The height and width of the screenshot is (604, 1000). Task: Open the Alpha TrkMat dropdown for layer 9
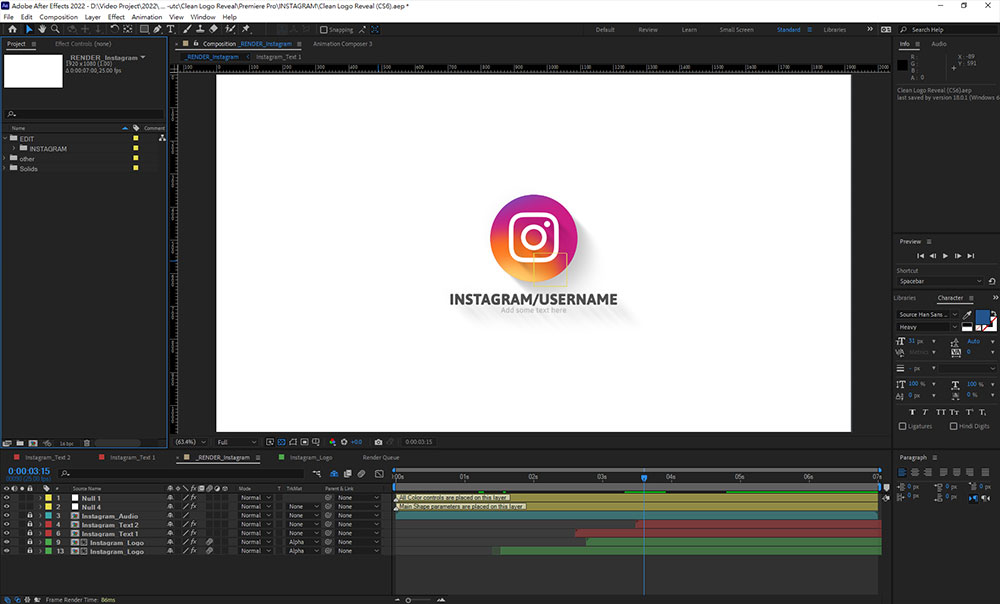coord(303,543)
